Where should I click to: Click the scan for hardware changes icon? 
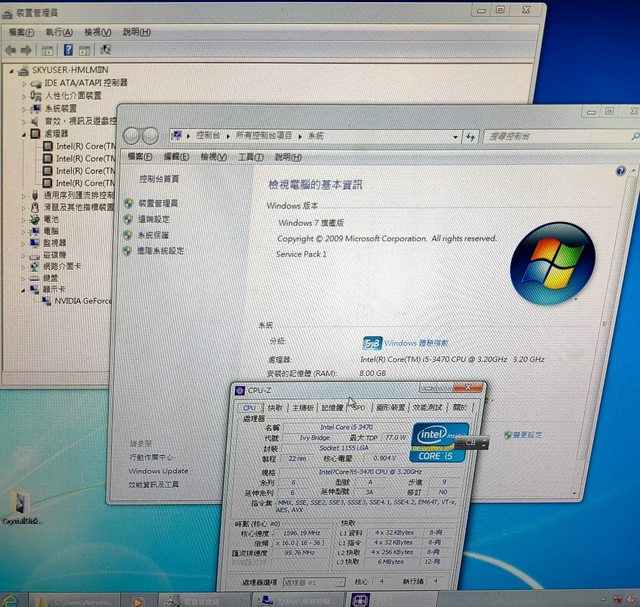click(x=105, y=50)
